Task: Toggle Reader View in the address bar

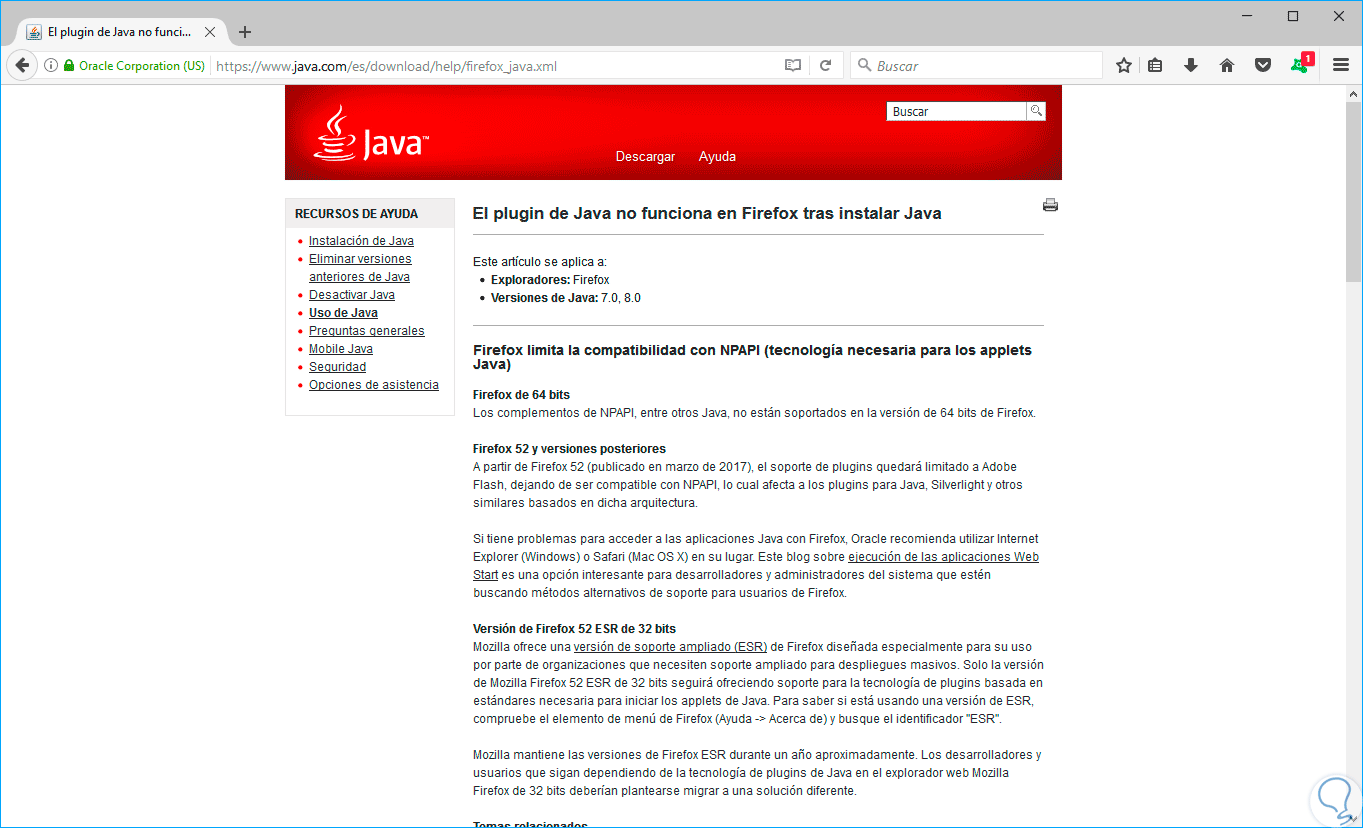Action: pos(793,65)
